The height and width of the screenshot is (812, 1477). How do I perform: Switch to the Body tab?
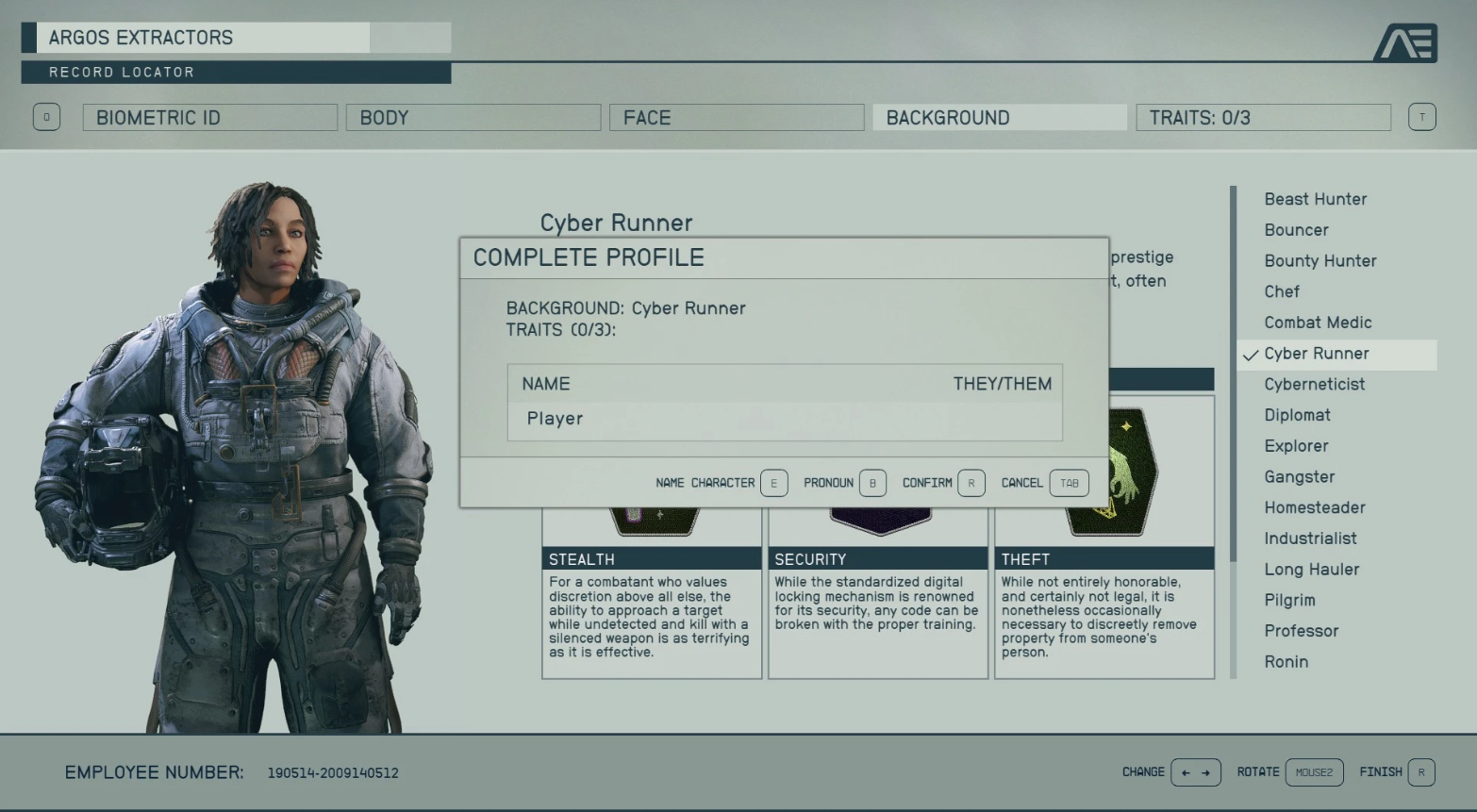[x=473, y=118]
